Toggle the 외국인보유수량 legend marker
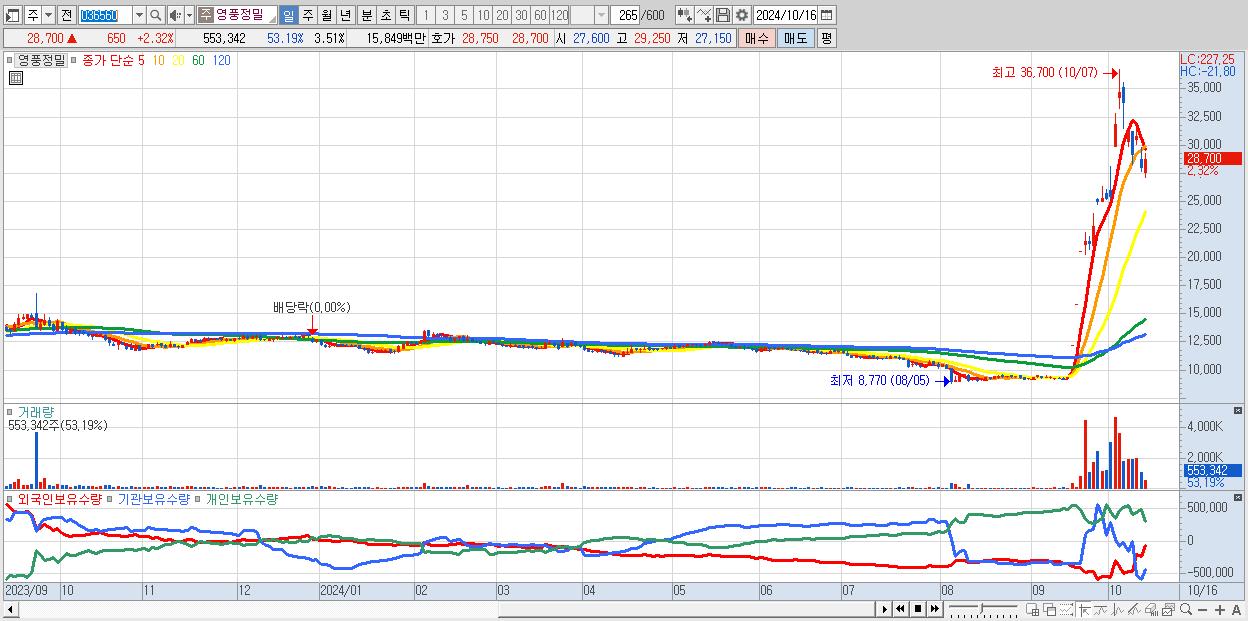 pos(10,498)
